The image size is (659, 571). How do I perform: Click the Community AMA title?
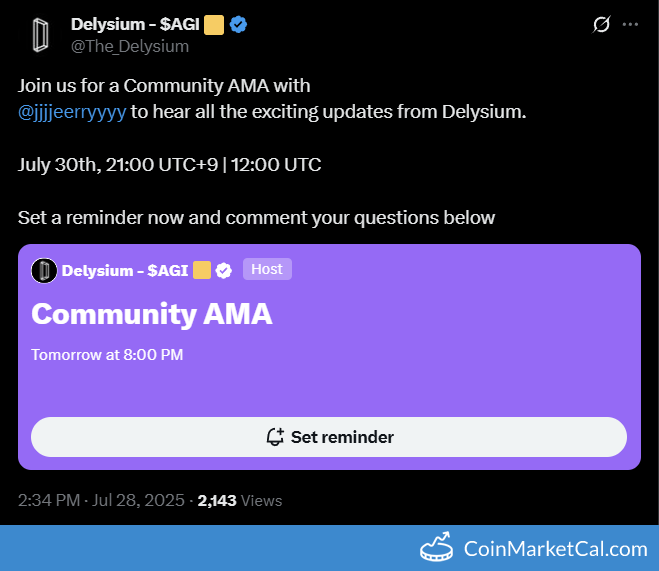click(x=152, y=314)
